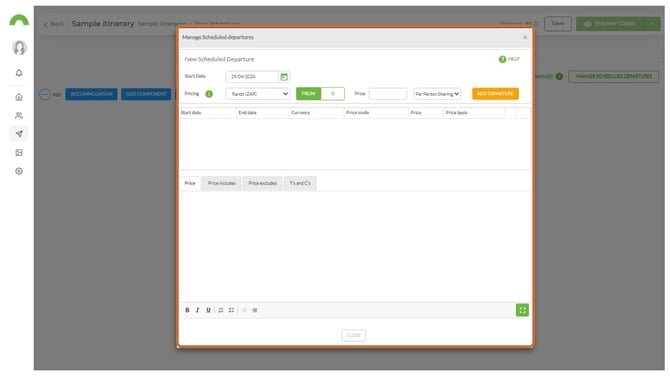
Task: Expand editor to fullscreen with green icon
Action: pos(522,310)
